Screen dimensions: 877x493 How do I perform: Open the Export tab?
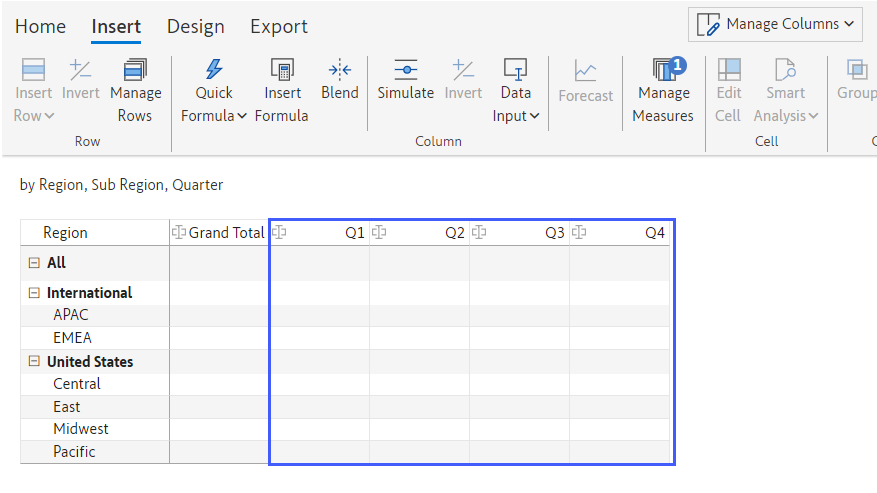coord(279,27)
